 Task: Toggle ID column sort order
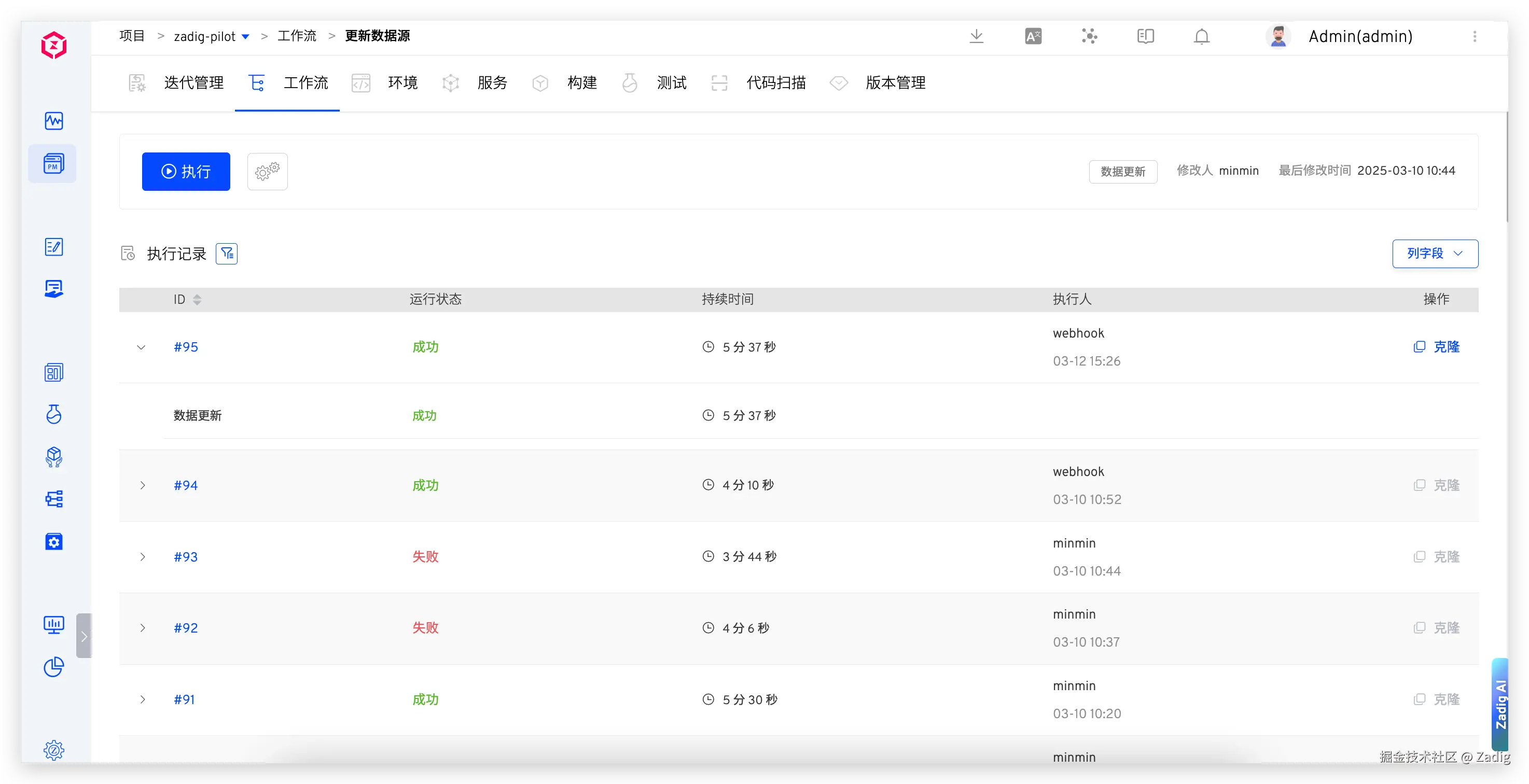pos(197,300)
